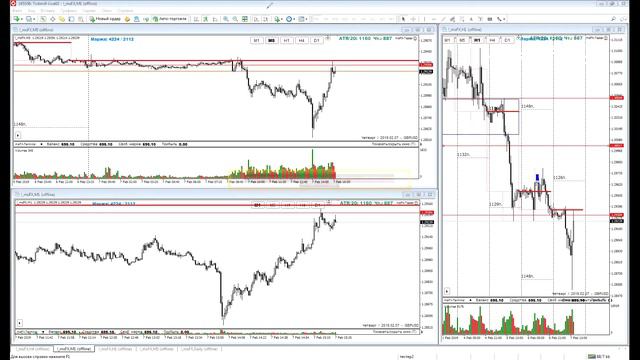Open the Insert menu
The height and width of the screenshot is (360, 640).
click(48, 11)
